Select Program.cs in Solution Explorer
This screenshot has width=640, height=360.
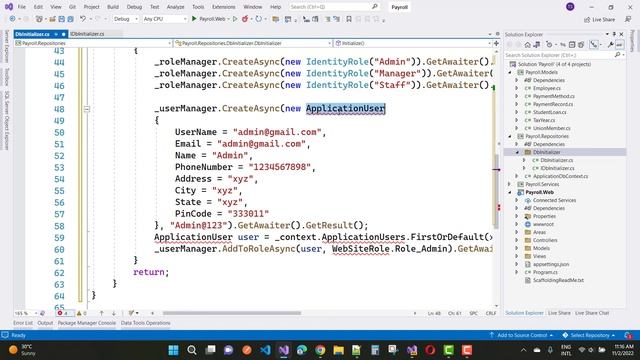click(x=545, y=272)
